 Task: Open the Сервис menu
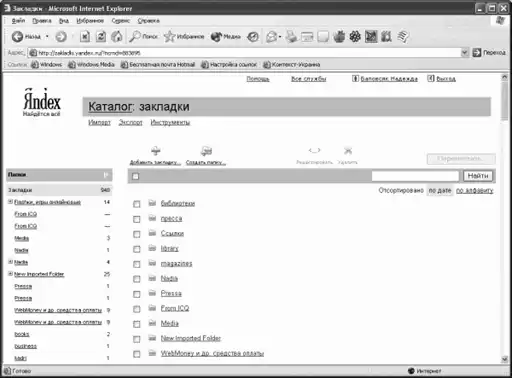pos(120,21)
